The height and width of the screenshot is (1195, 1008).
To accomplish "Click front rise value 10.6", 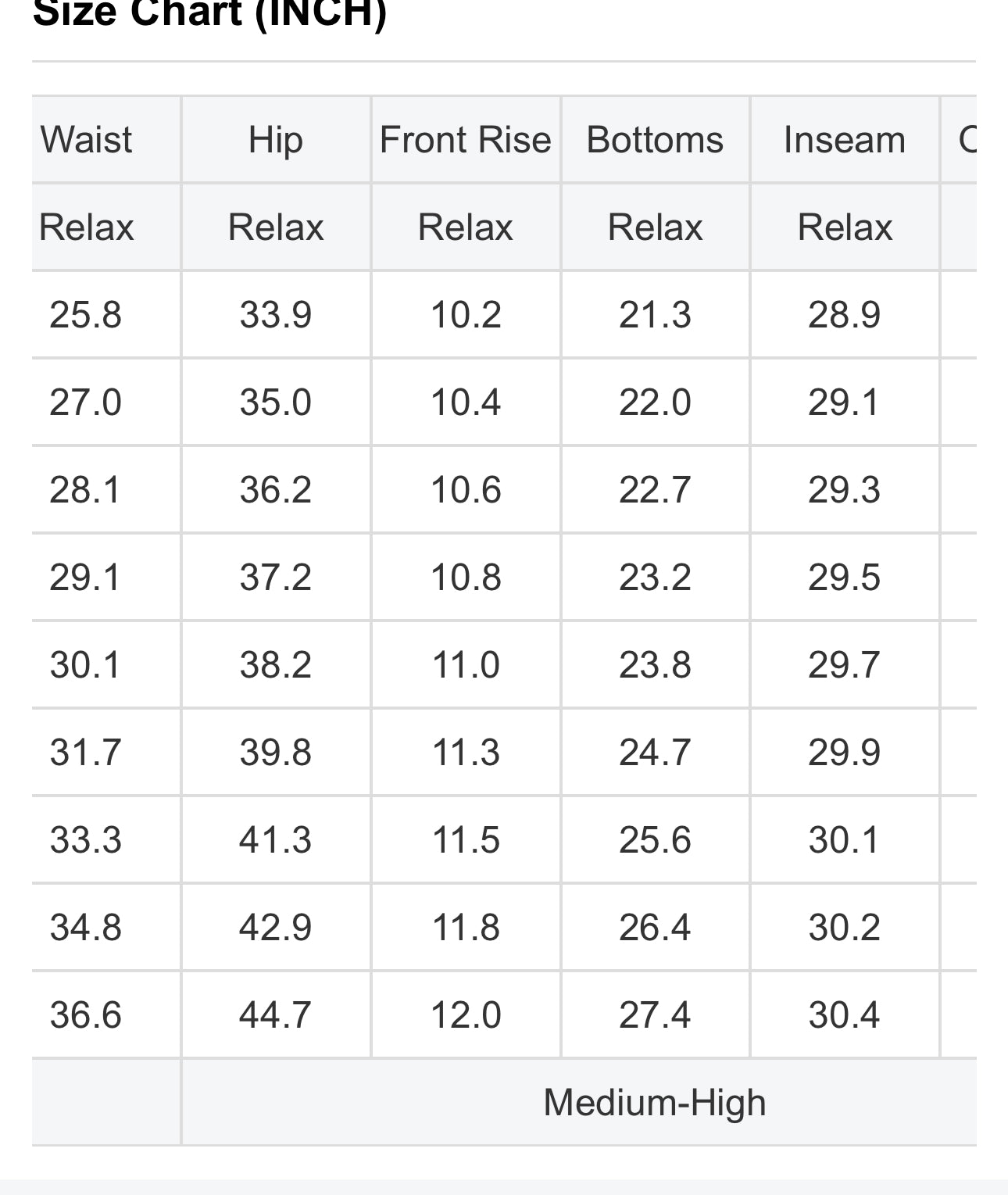I will pos(466,490).
